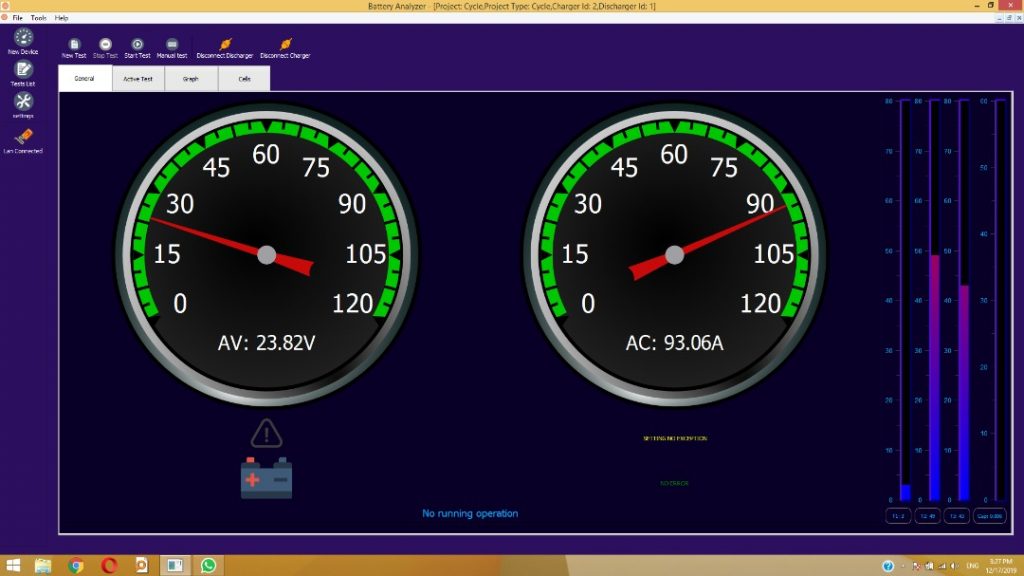Switch to the Cells tab
Image resolution: width=1024 pixels, height=576 pixels.
[244, 79]
